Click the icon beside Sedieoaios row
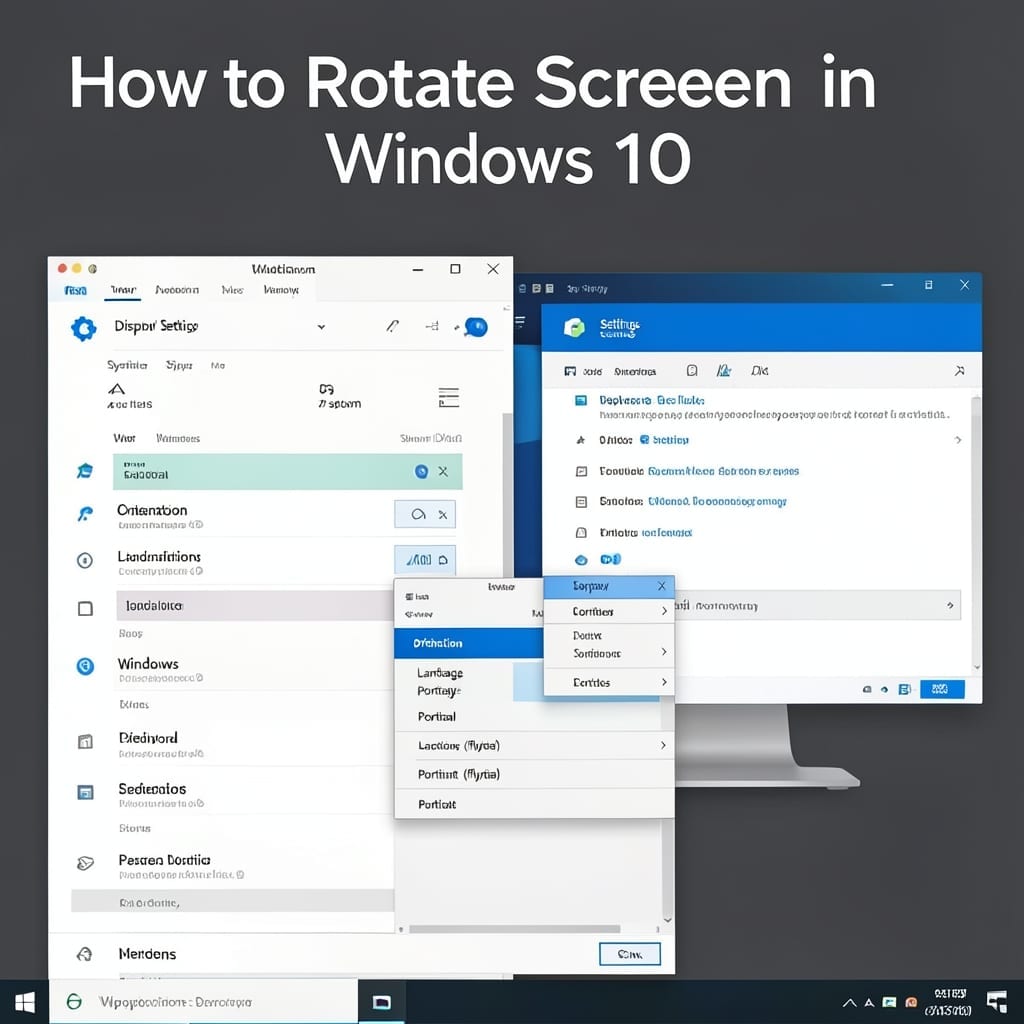 [85, 792]
